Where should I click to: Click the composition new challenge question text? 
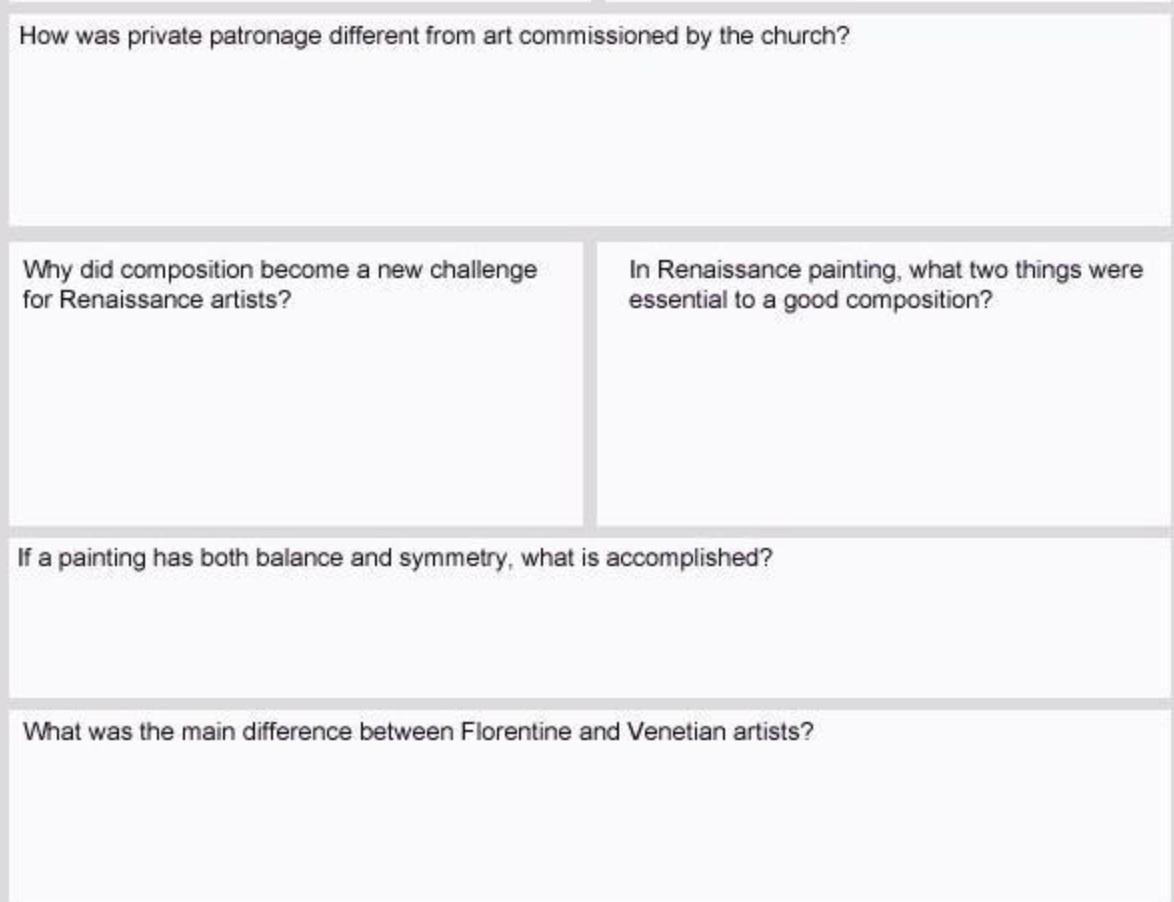tap(279, 284)
